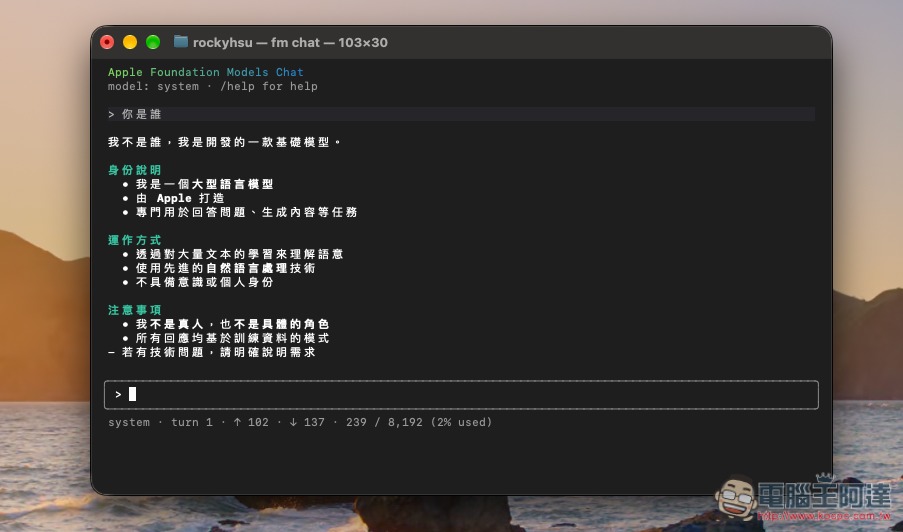Click the 'turn 1' status bar entry
Screen dimensions: 903x532
click(192, 423)
